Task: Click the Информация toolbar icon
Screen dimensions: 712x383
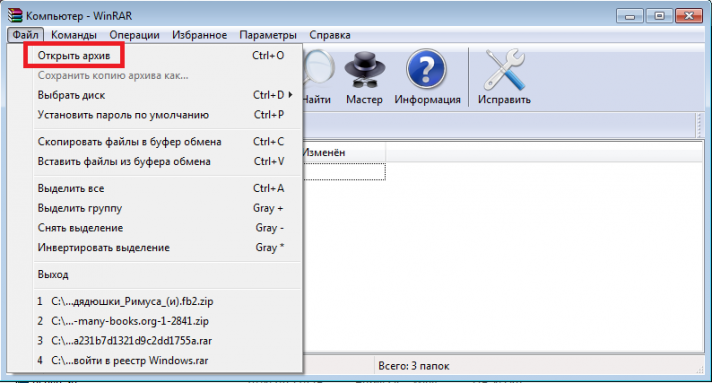Action: click(x=427, y=77)
